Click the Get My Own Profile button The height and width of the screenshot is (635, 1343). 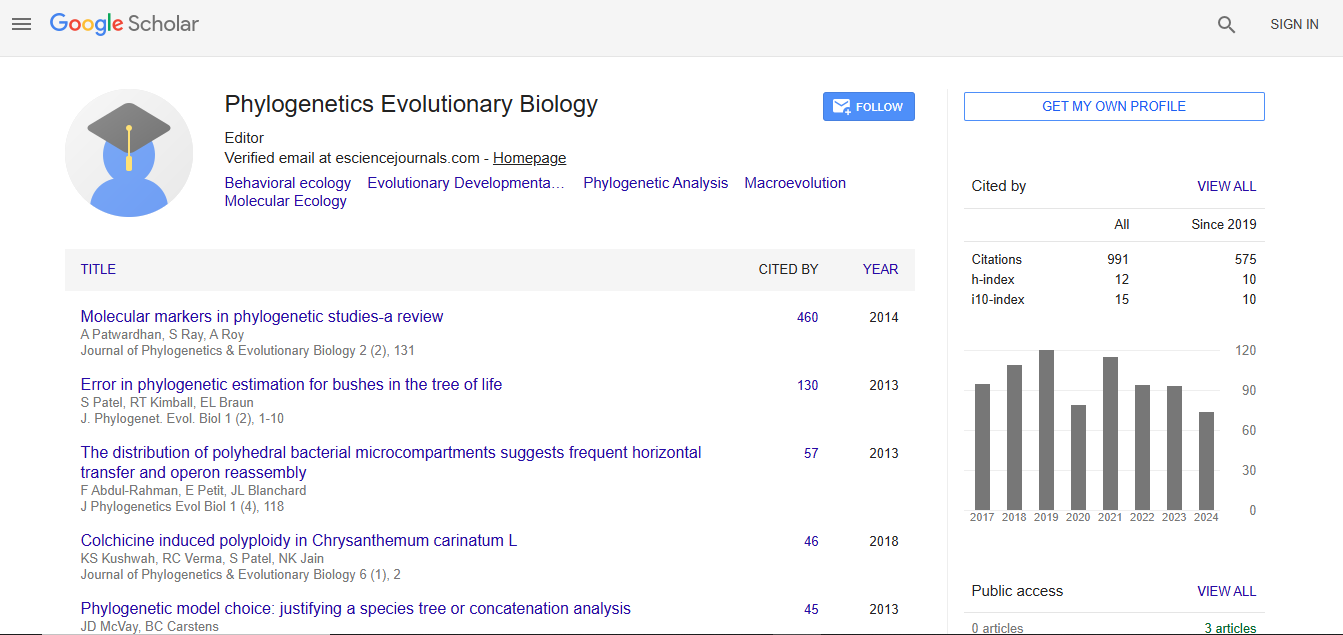[1113, 106]
